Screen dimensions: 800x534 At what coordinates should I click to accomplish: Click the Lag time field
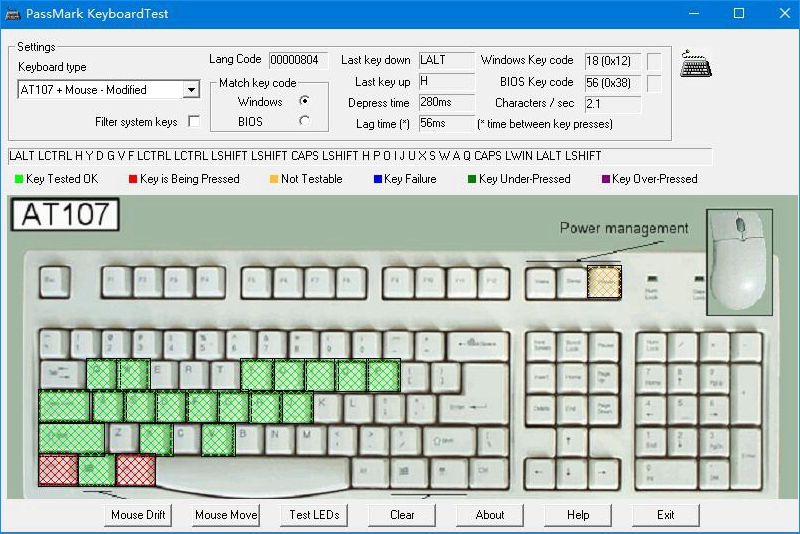pos(446,123)
